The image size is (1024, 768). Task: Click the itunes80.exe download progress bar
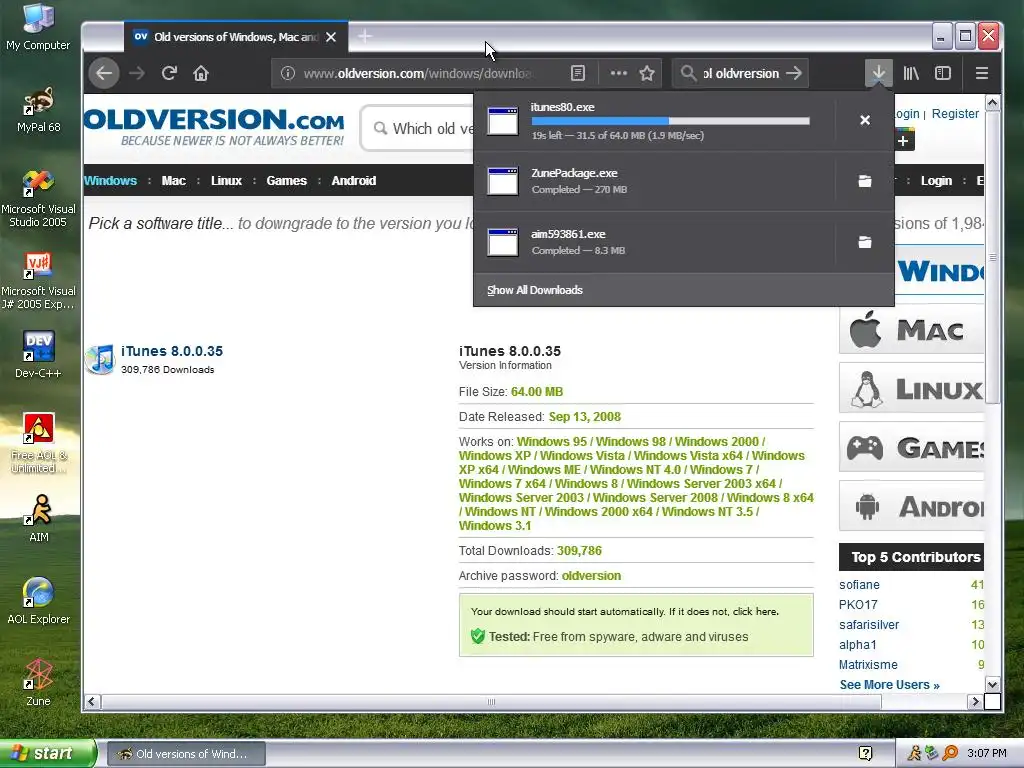(671, 121)
